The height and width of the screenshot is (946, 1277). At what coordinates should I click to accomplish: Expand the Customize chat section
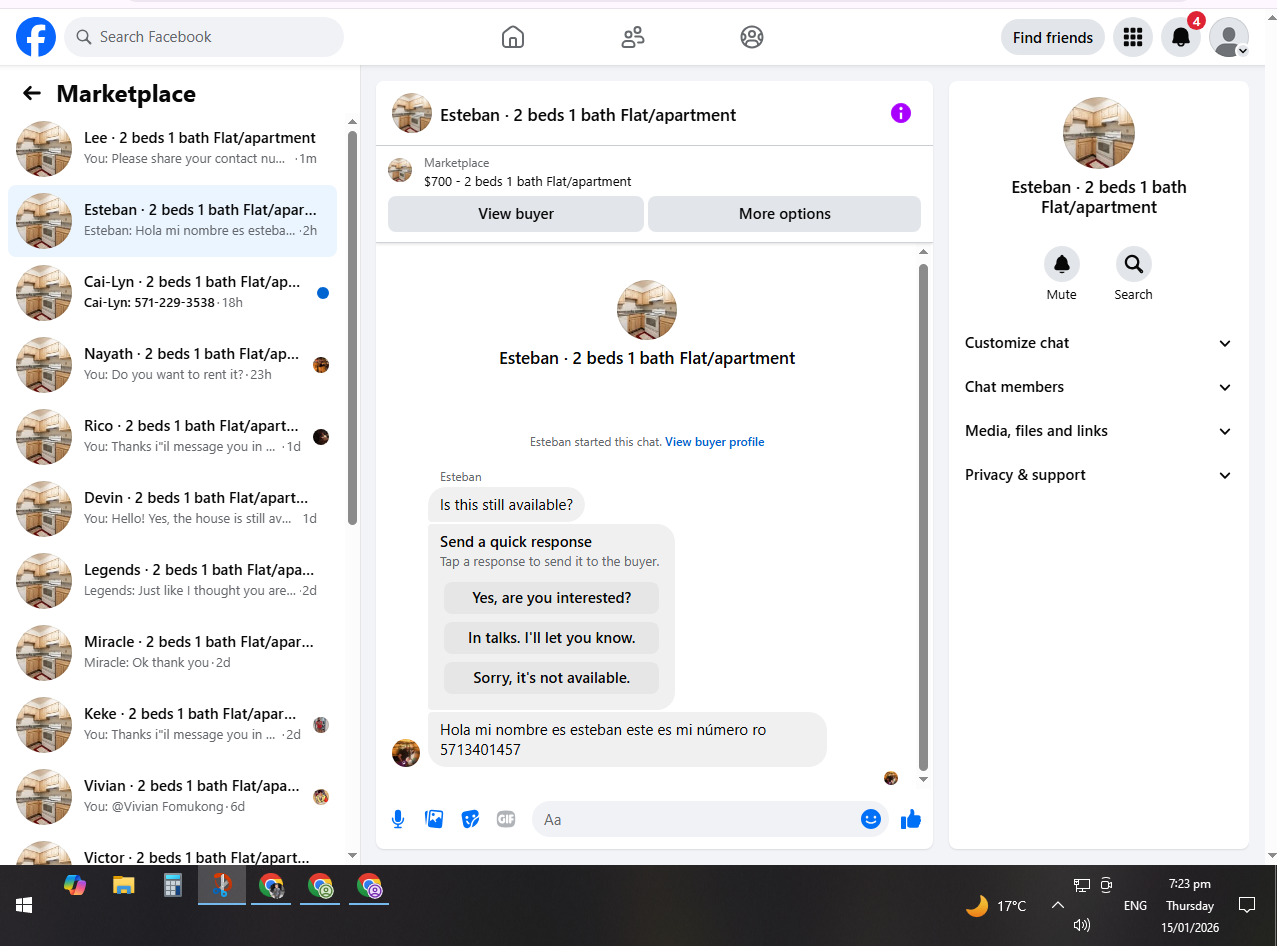[x=1098, y=343]
